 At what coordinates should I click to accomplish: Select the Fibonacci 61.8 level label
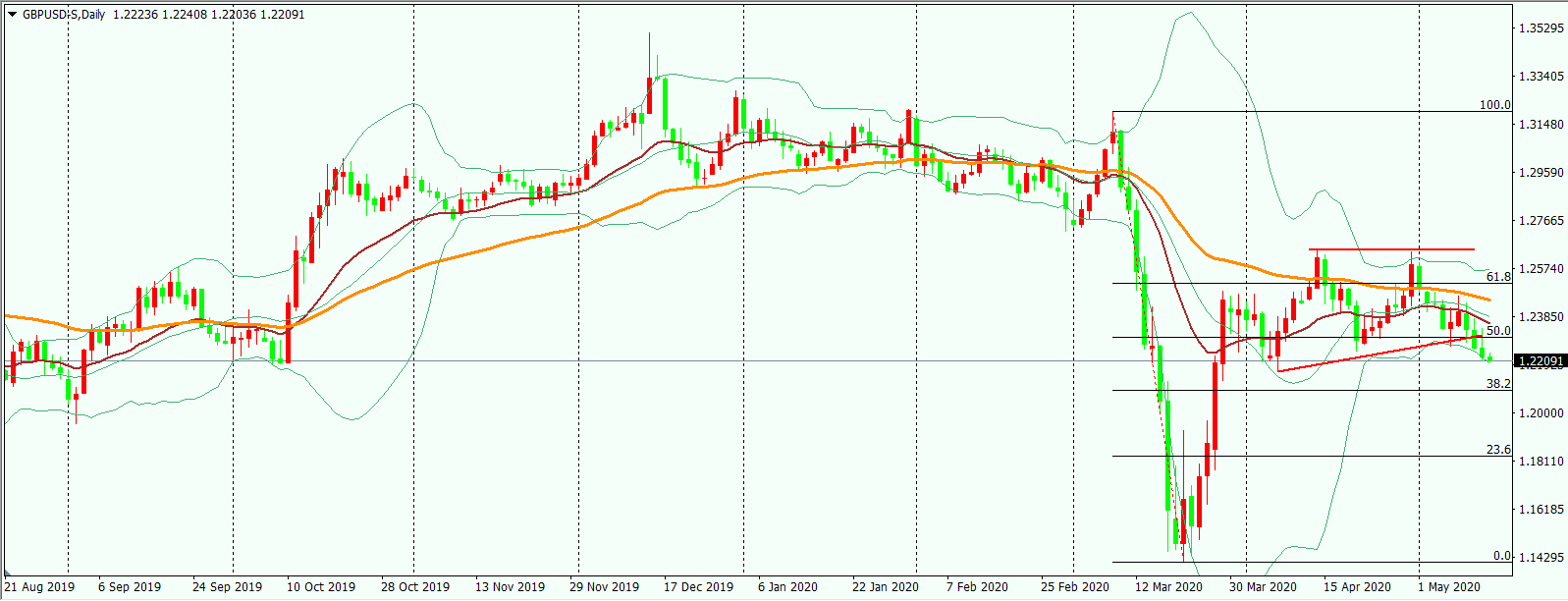pyautogui.click(x=1498, y=277)
